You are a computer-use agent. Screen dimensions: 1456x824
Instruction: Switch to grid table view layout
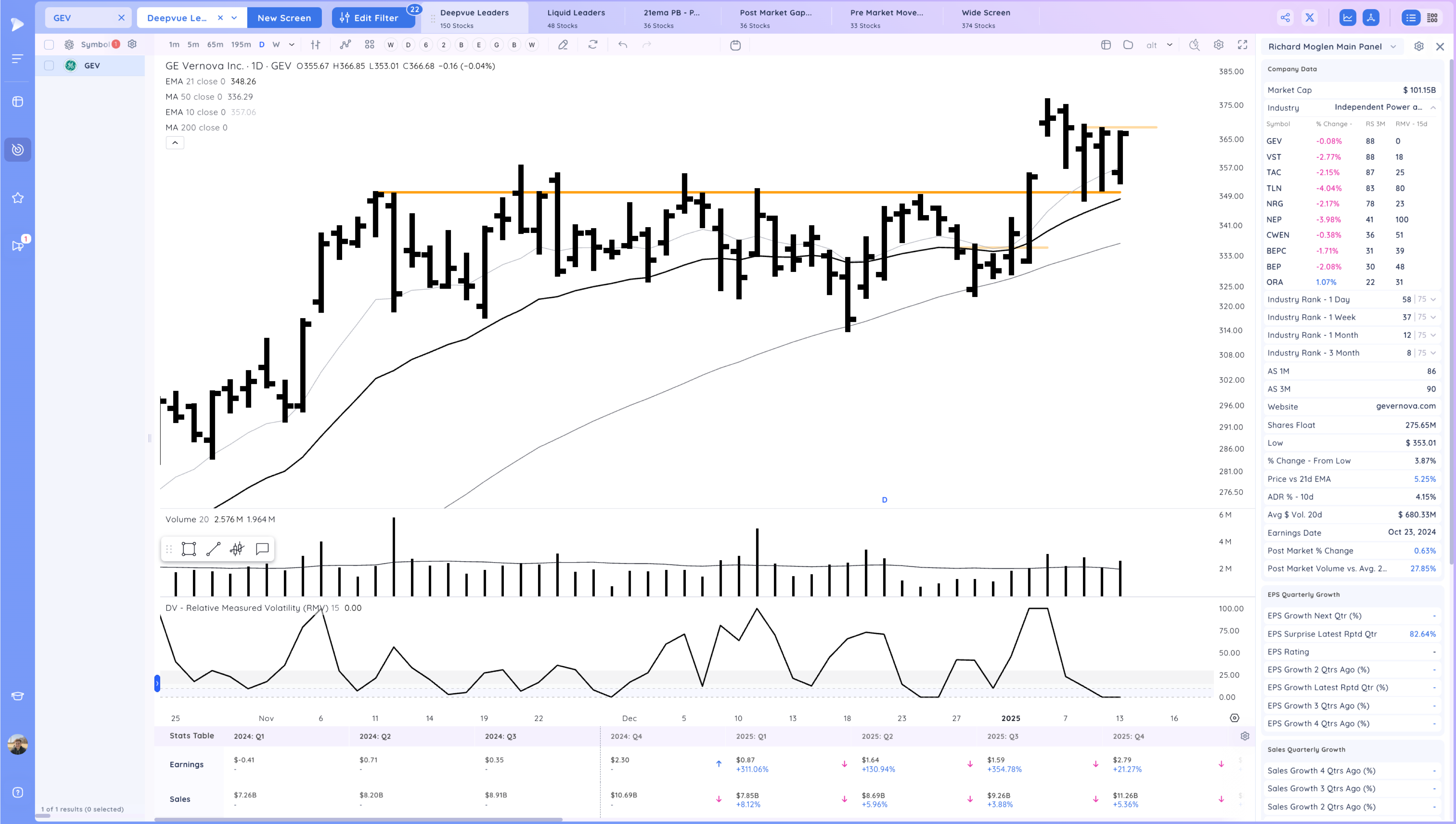(x=1432, y=17)
